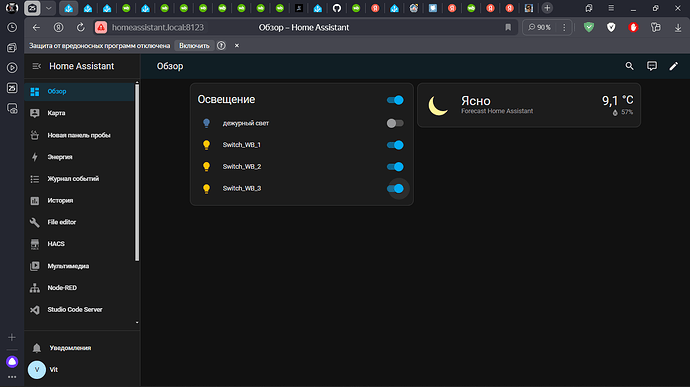Switch to the GitHub browser tab
Image resolution: width=690 pixels, height=387 pixels.
point(337,8)
